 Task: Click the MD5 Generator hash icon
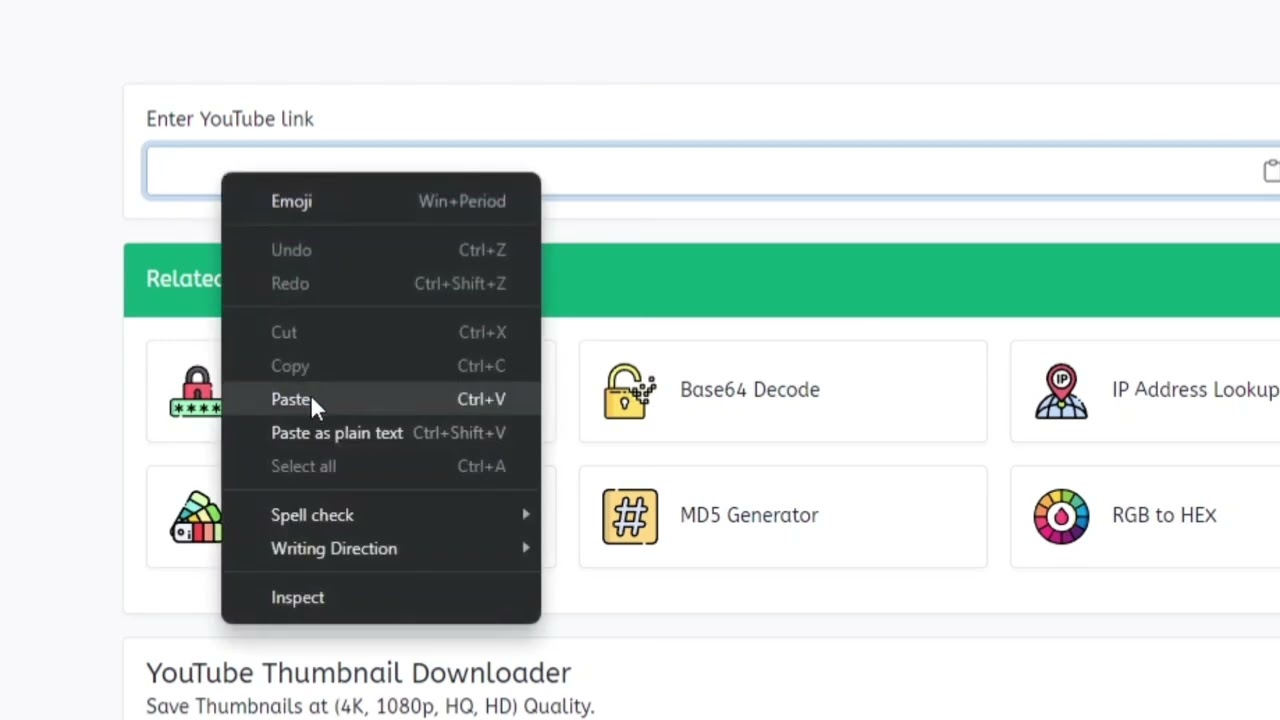[x=630, y=516]
